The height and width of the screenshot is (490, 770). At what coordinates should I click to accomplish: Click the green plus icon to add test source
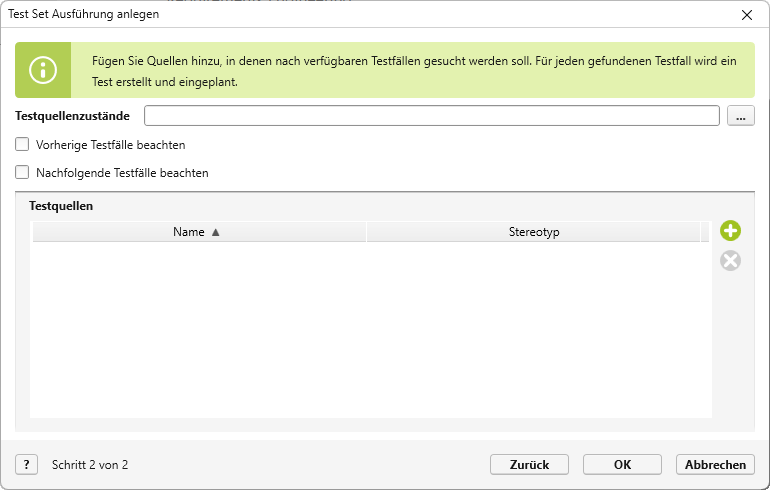pyautogui.click(x=731, y=231)
